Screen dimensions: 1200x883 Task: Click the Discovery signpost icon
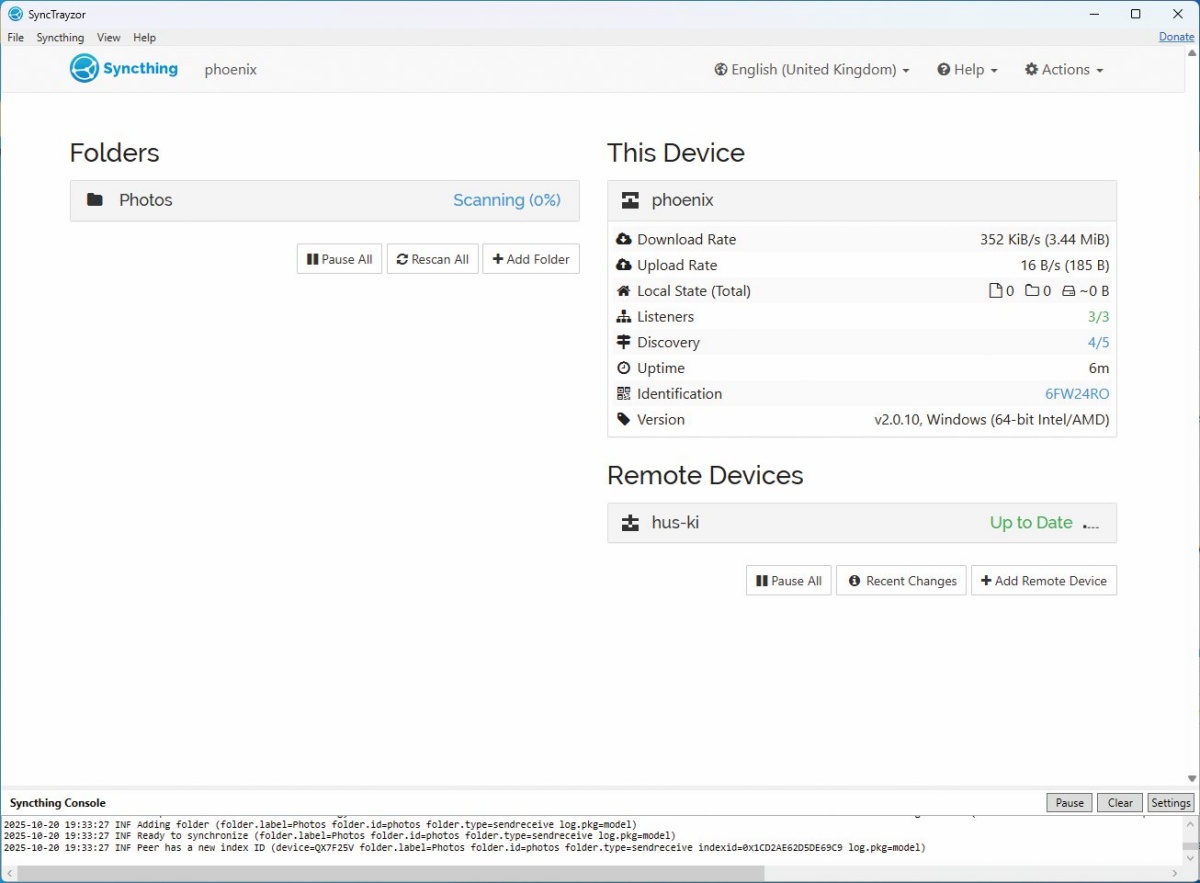pyautogui.click(x=624, y=342)
